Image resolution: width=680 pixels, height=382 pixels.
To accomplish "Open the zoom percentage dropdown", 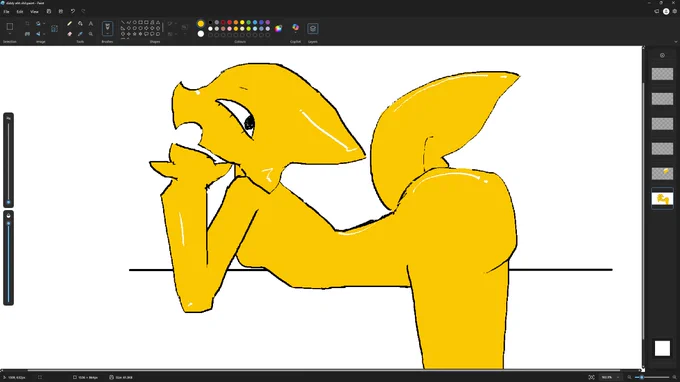I will [610, 377].
